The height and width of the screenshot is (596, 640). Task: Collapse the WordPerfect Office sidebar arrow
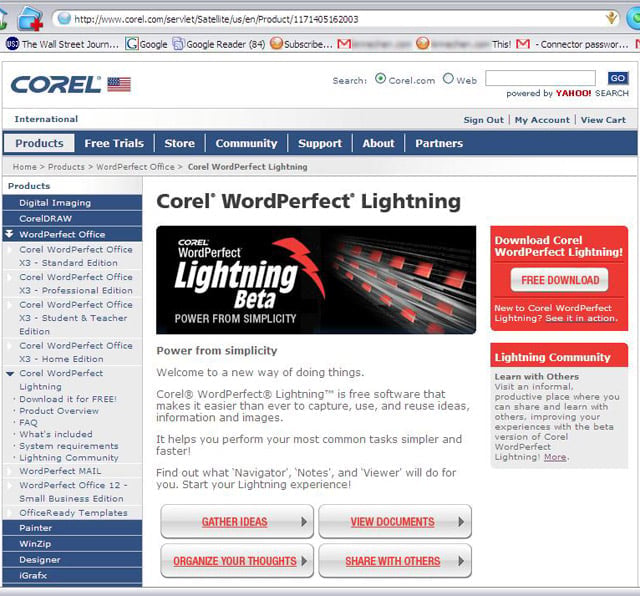9,234
